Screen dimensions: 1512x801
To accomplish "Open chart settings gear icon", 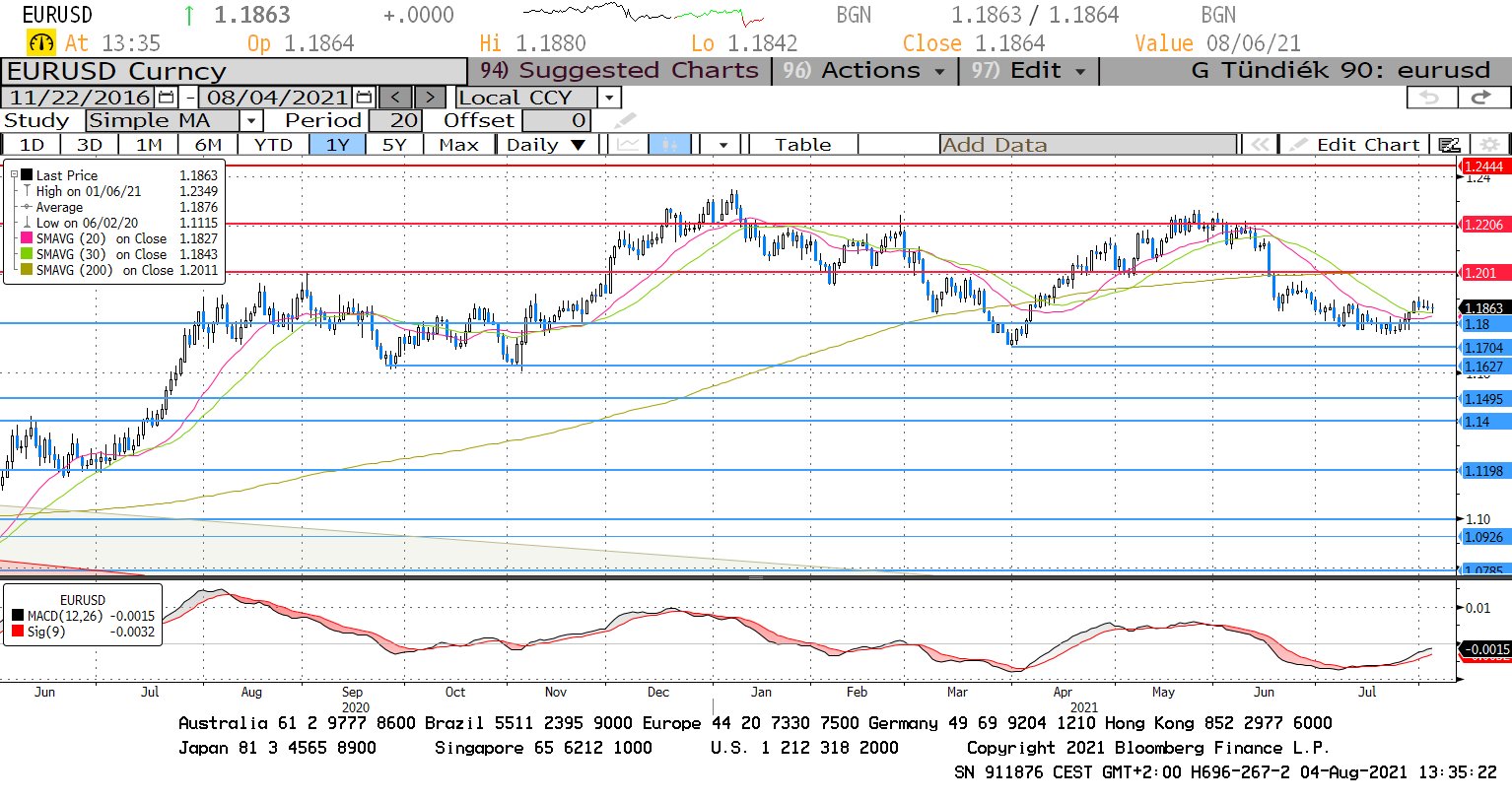I will [x=1490, y=145].
